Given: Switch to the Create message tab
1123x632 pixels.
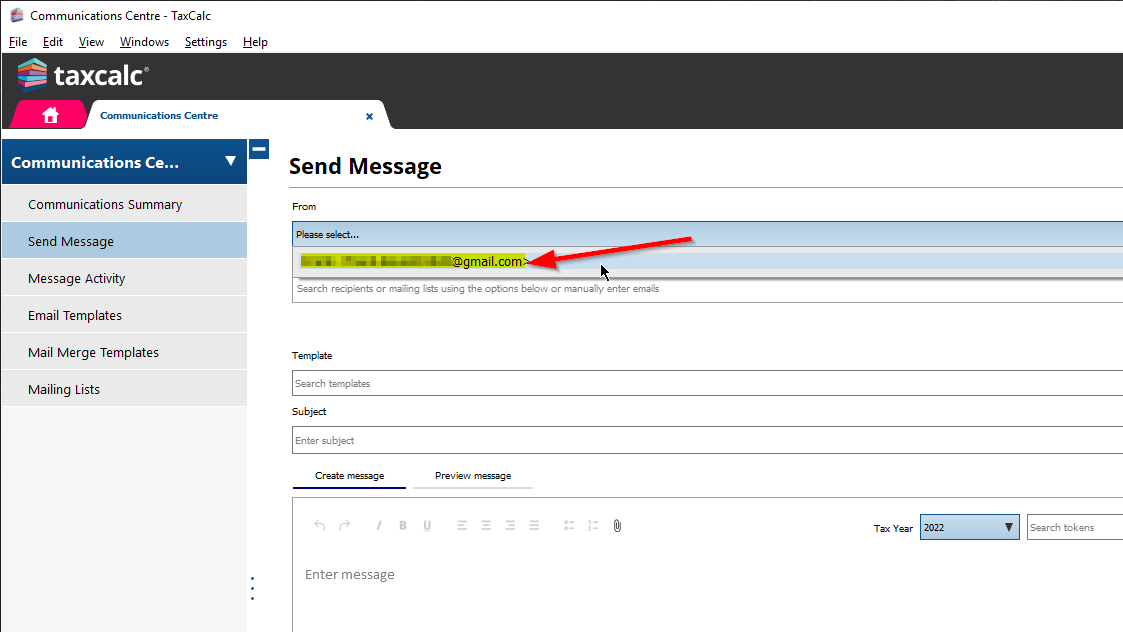Looking at the screenshot, I should click(350, 476).
